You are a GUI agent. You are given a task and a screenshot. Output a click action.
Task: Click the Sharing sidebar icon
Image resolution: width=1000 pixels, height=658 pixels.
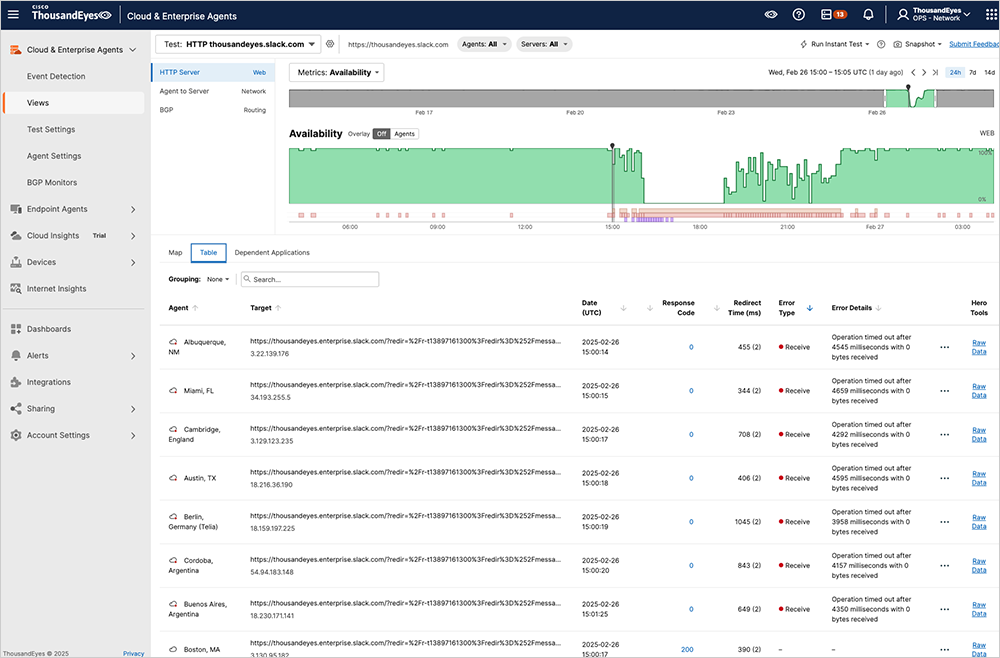16,409
